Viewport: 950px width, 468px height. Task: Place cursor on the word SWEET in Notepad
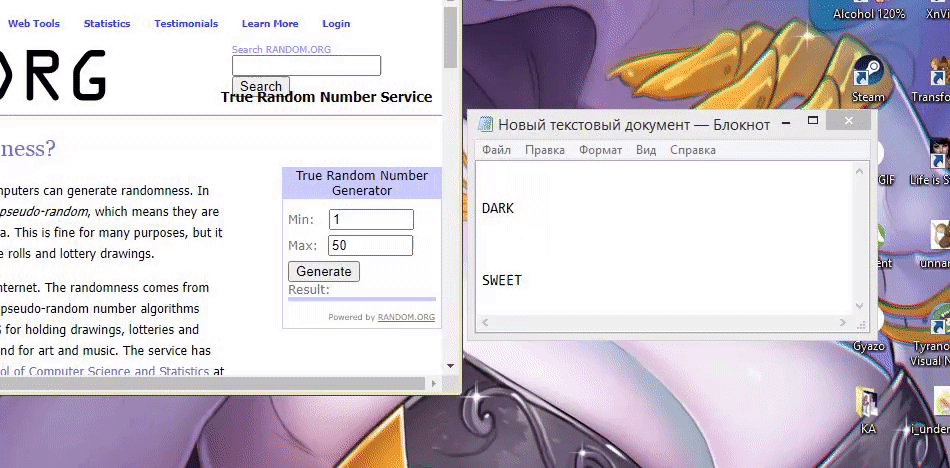(502, 280)
